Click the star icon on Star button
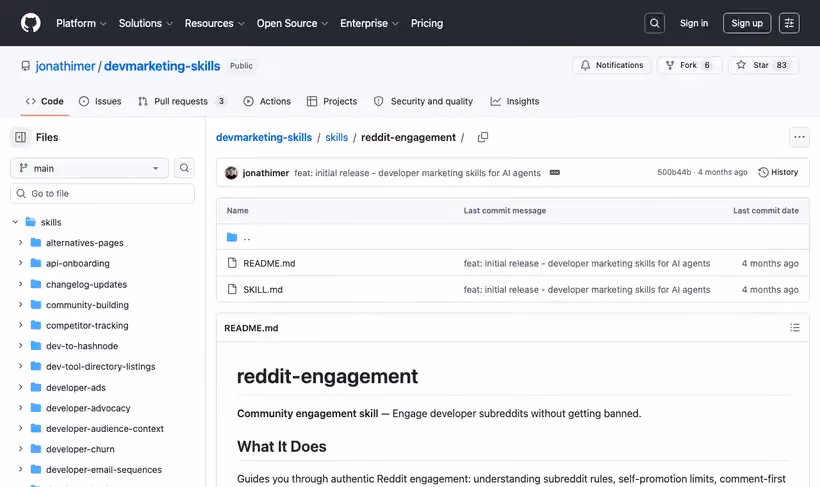 pyautogui.click(x=741, y=65)
